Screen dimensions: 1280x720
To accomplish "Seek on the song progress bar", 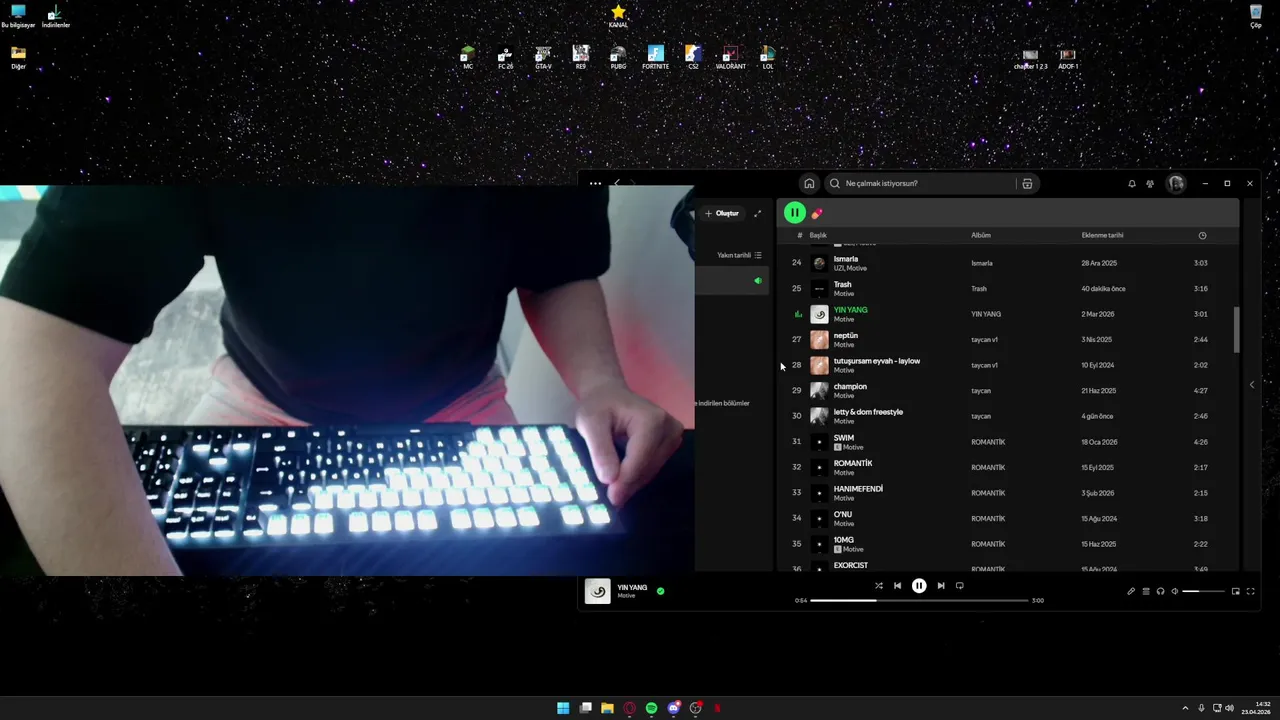I will (919, 600).
